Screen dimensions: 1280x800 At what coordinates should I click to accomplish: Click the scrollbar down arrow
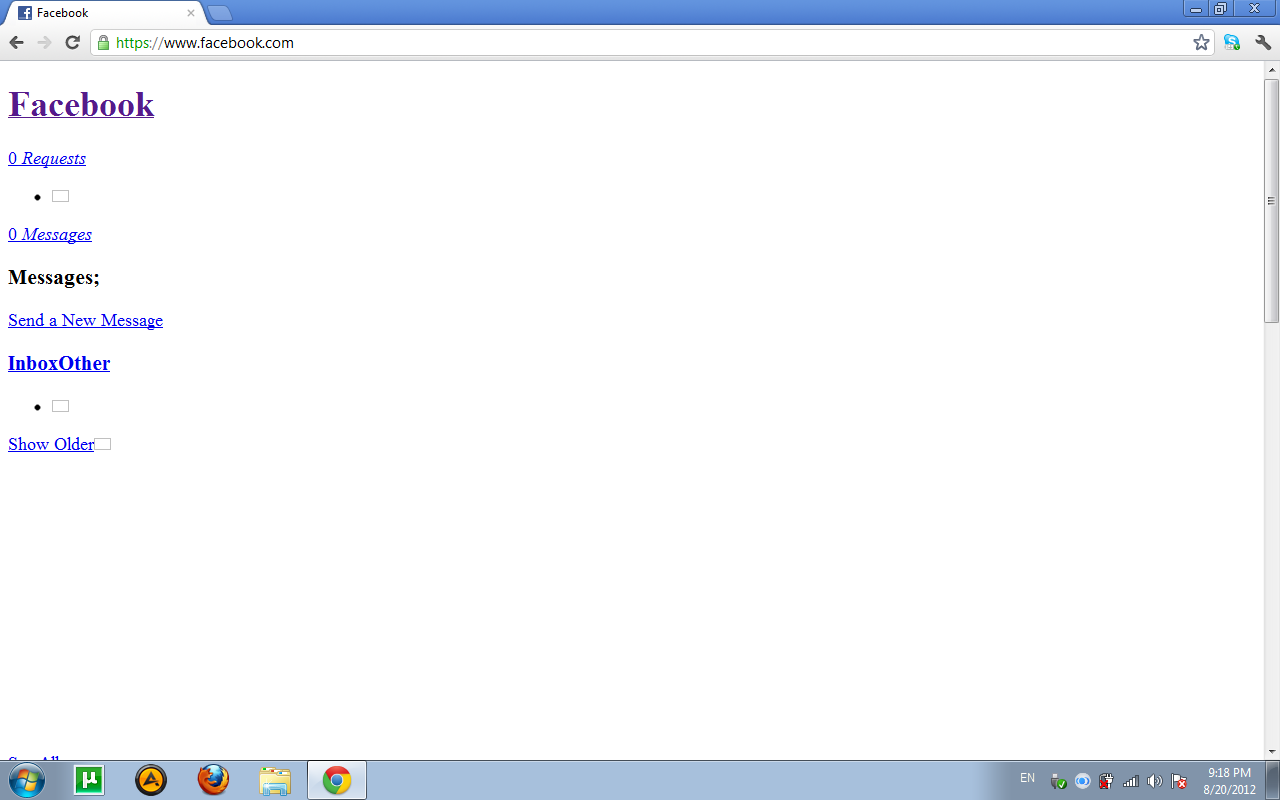[1272, 751]
